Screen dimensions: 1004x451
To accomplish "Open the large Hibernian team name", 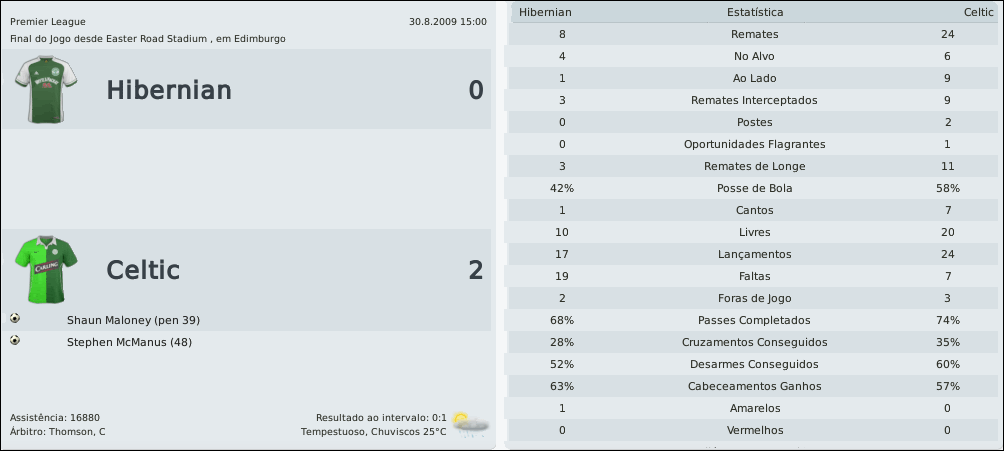I will click(x=168, y=91).
